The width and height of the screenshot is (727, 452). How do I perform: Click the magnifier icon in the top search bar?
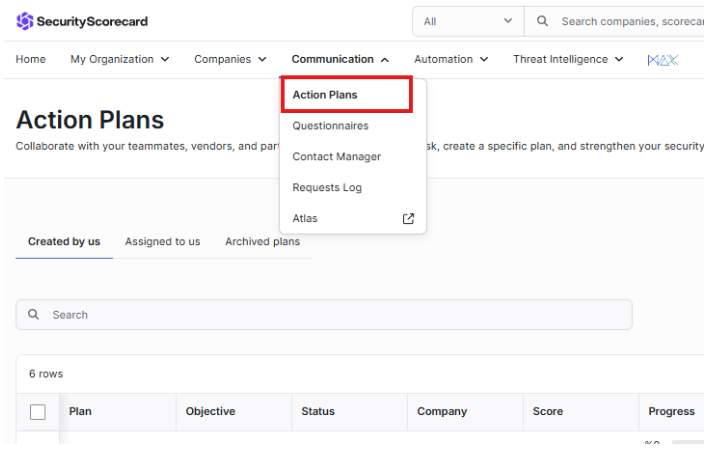[x=542, y=21]
